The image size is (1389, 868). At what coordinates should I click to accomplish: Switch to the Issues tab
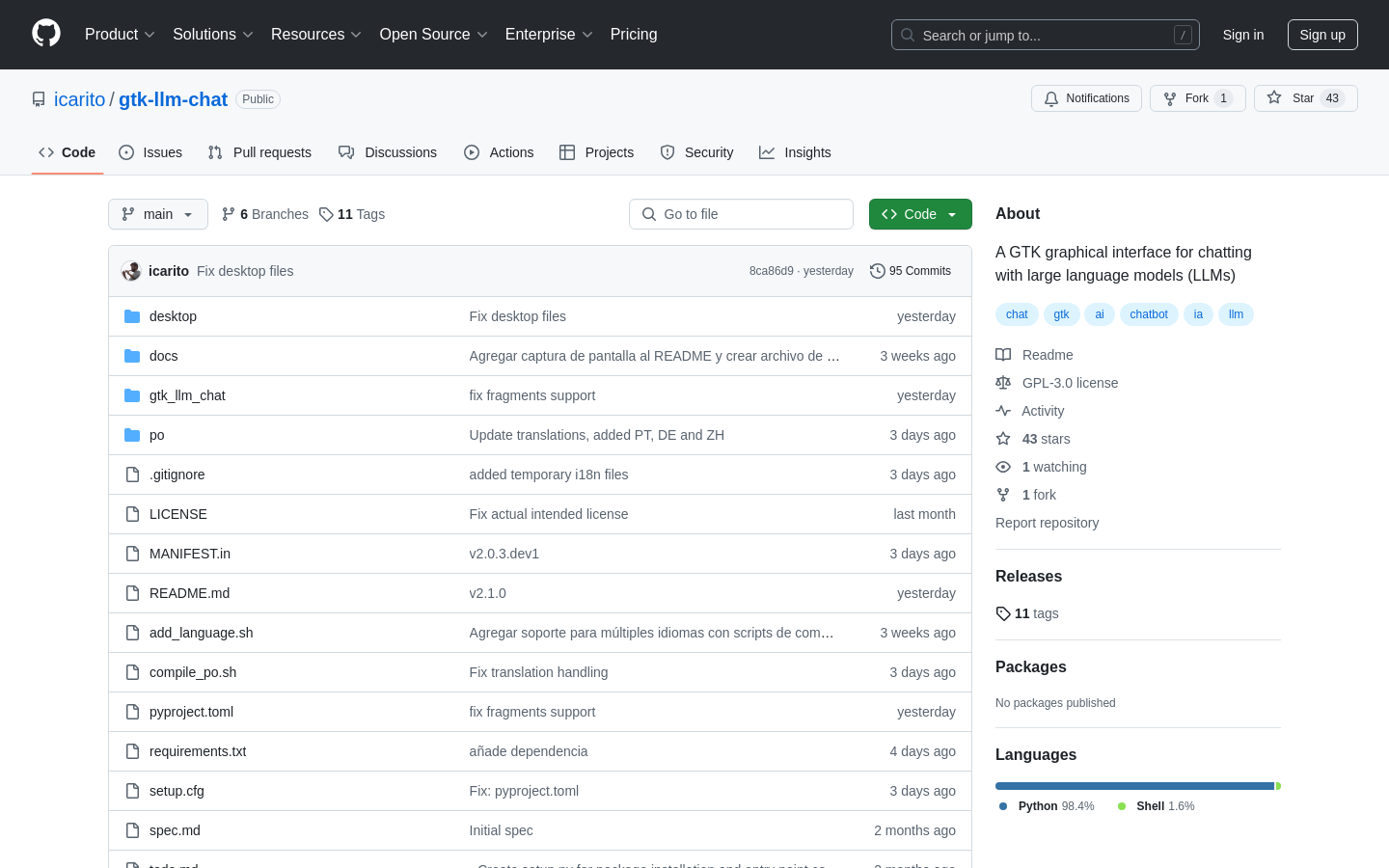coord(150,152)
